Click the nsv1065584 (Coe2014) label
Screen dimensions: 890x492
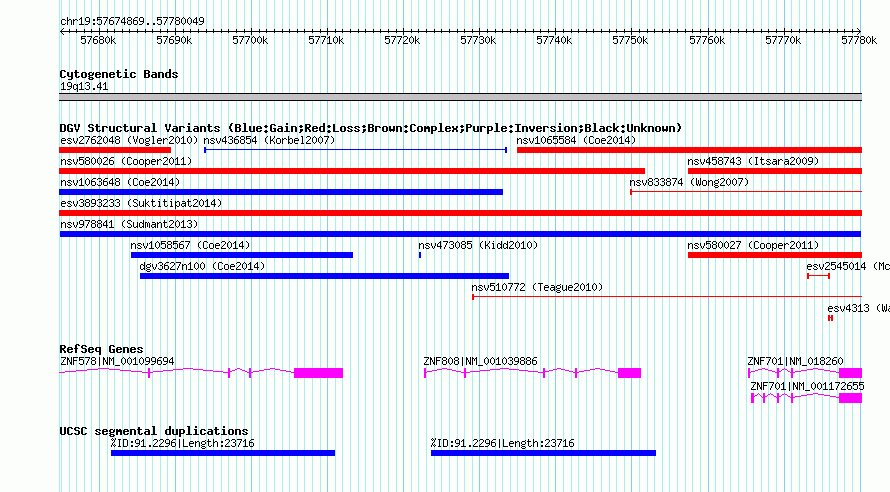(576, 140)
